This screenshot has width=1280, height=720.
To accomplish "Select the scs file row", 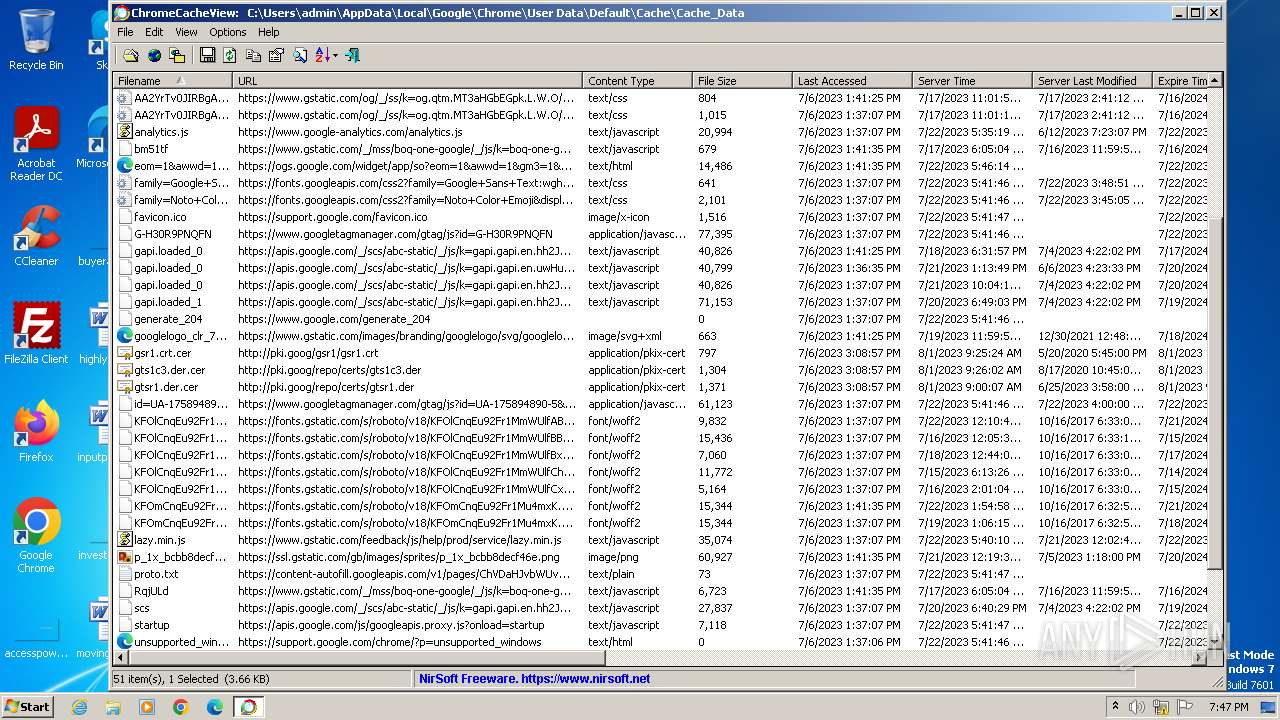I will pyautogui.click(x=661, y=608).
